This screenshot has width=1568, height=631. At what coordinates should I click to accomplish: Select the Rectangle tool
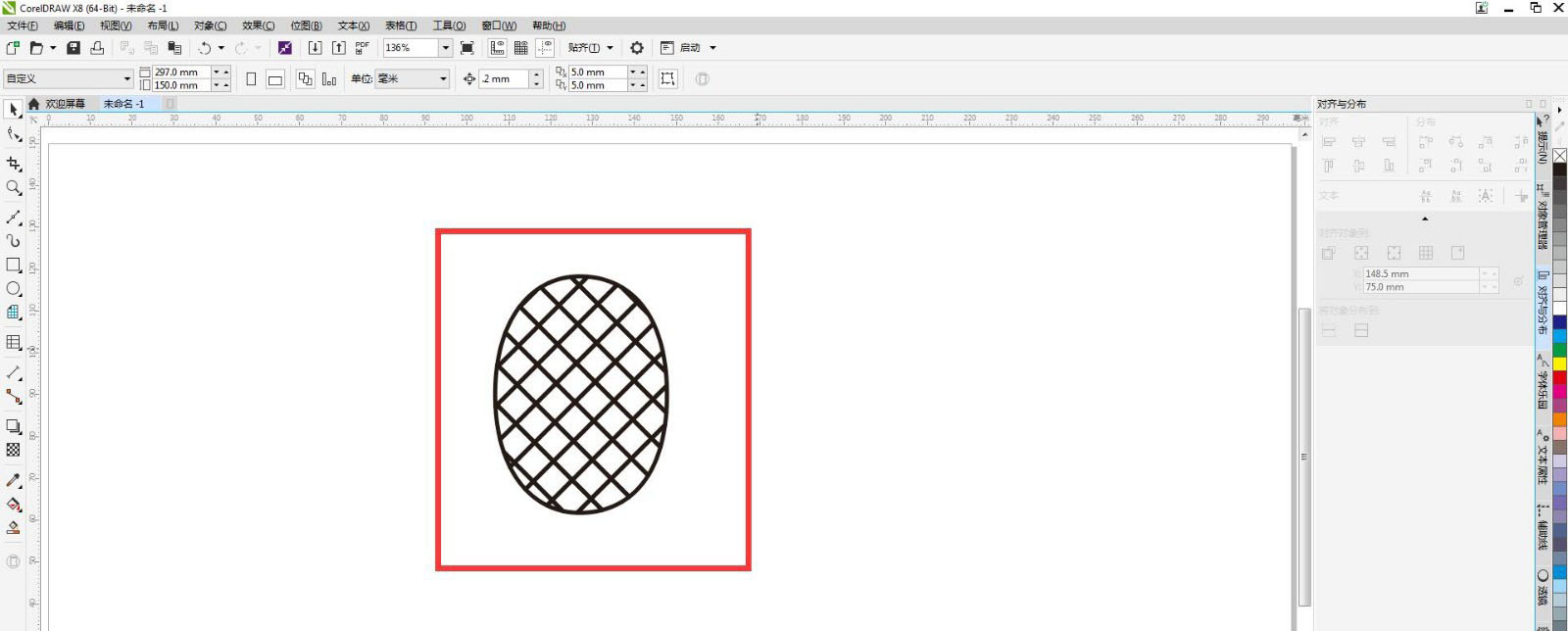click(x=13, y=265)
